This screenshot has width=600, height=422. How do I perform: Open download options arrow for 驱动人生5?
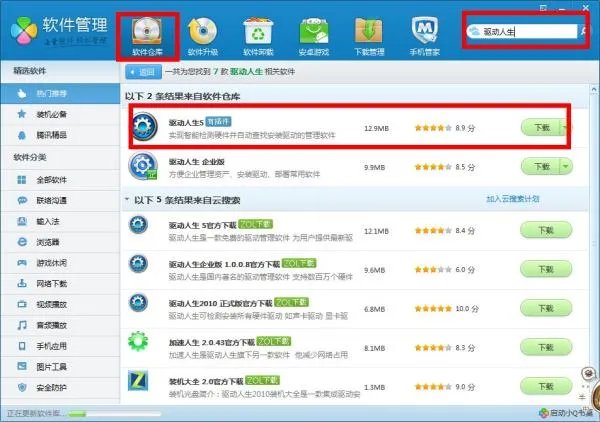(x=564, y=127)
